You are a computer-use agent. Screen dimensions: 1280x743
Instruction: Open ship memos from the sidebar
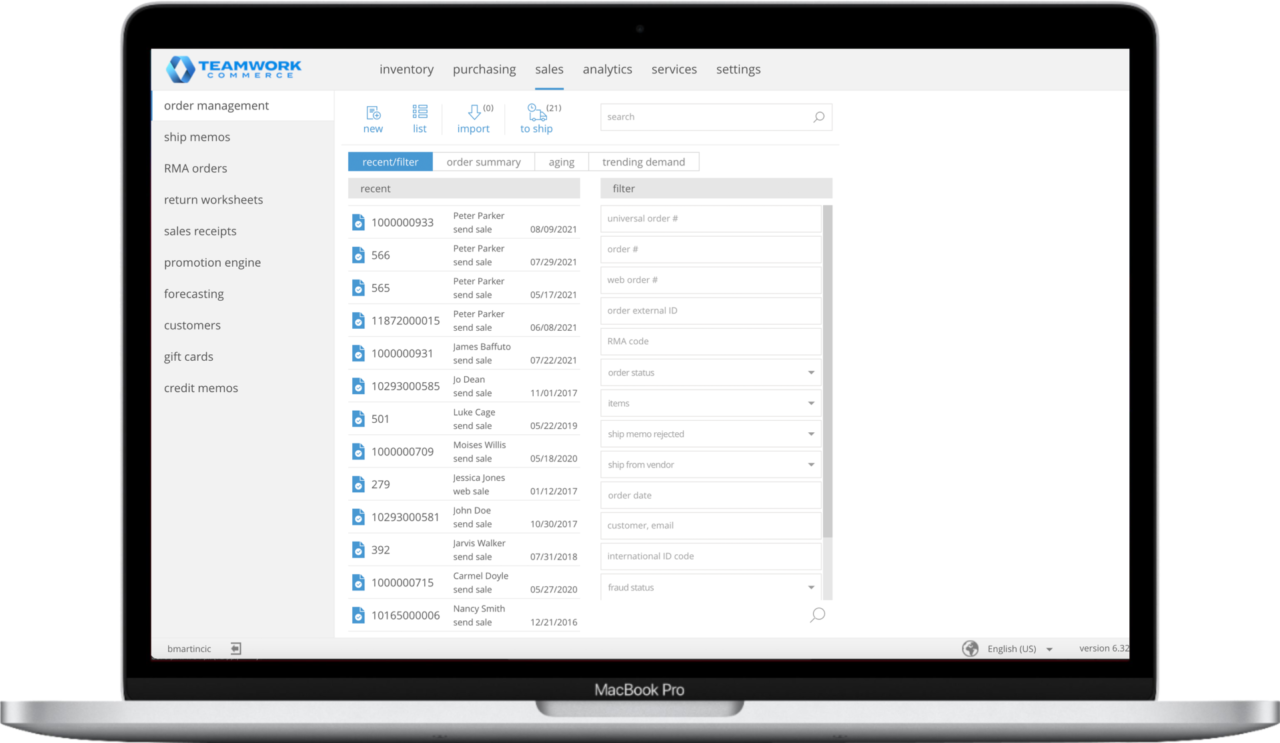click(x=196, y=137)
